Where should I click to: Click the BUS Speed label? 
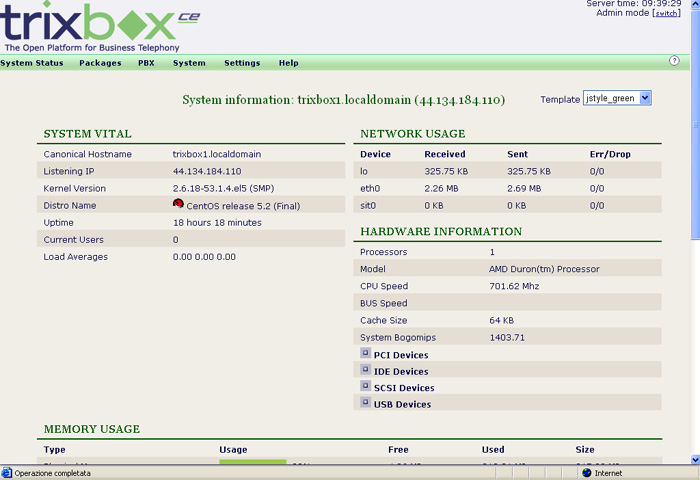tap(383, 303)
